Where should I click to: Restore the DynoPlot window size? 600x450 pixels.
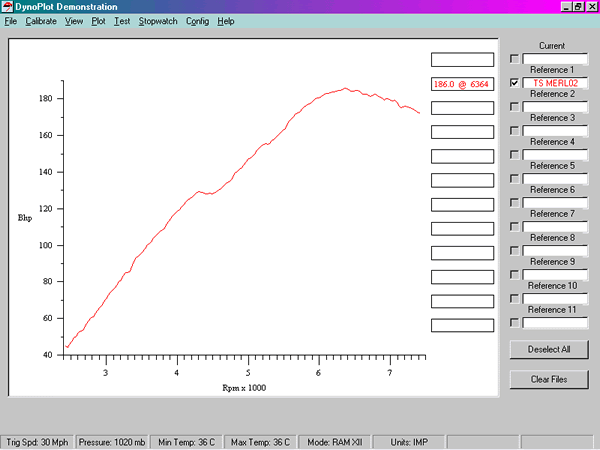tap(577, 7)
